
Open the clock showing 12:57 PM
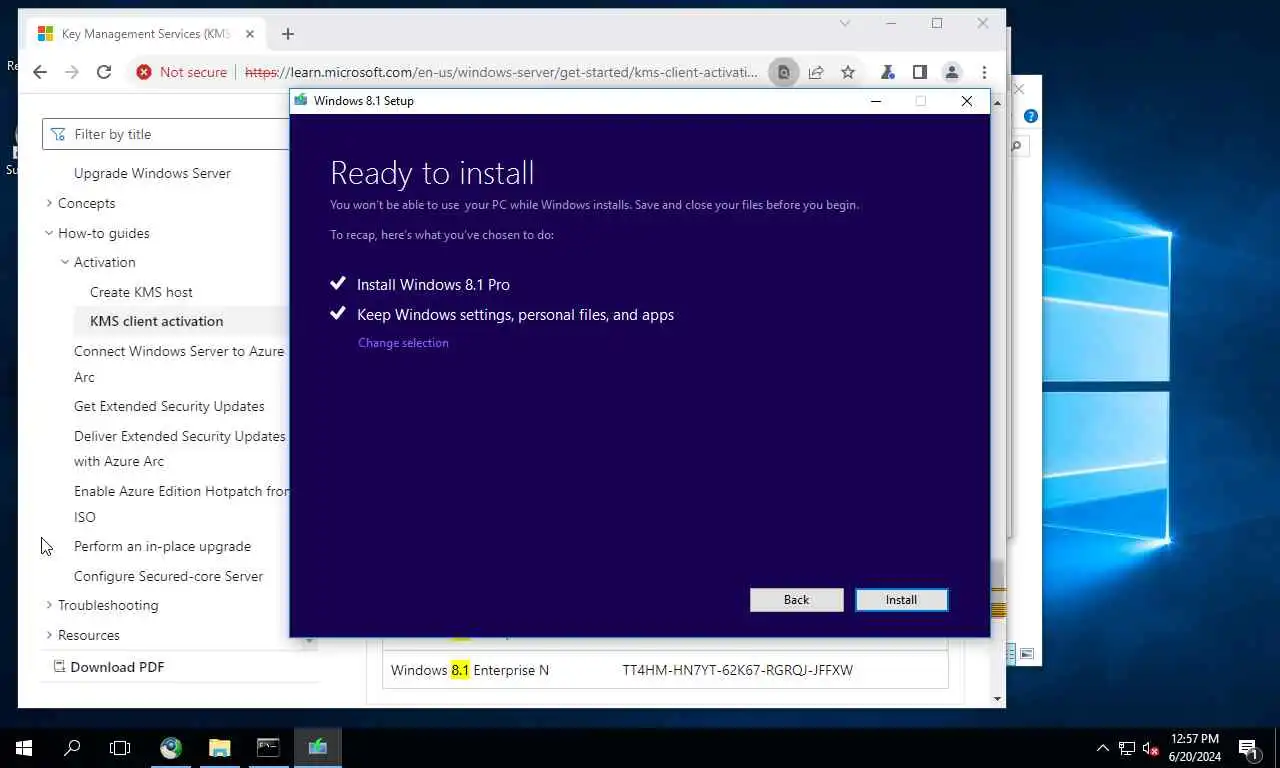tap(1193, 748)
